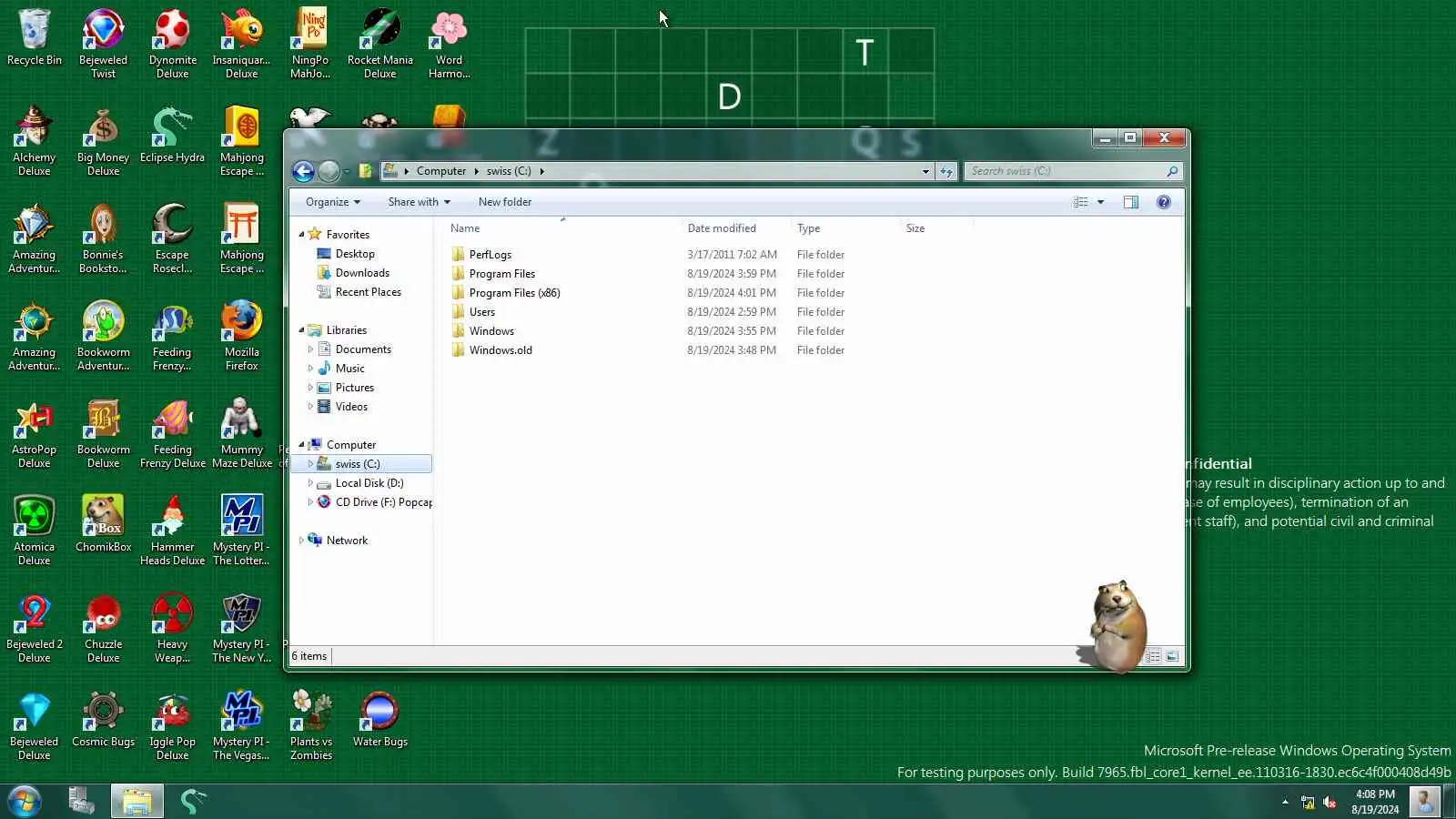
Task: Select CD Drive (F:) in navigation pane
Action: [x=374, y=502]
